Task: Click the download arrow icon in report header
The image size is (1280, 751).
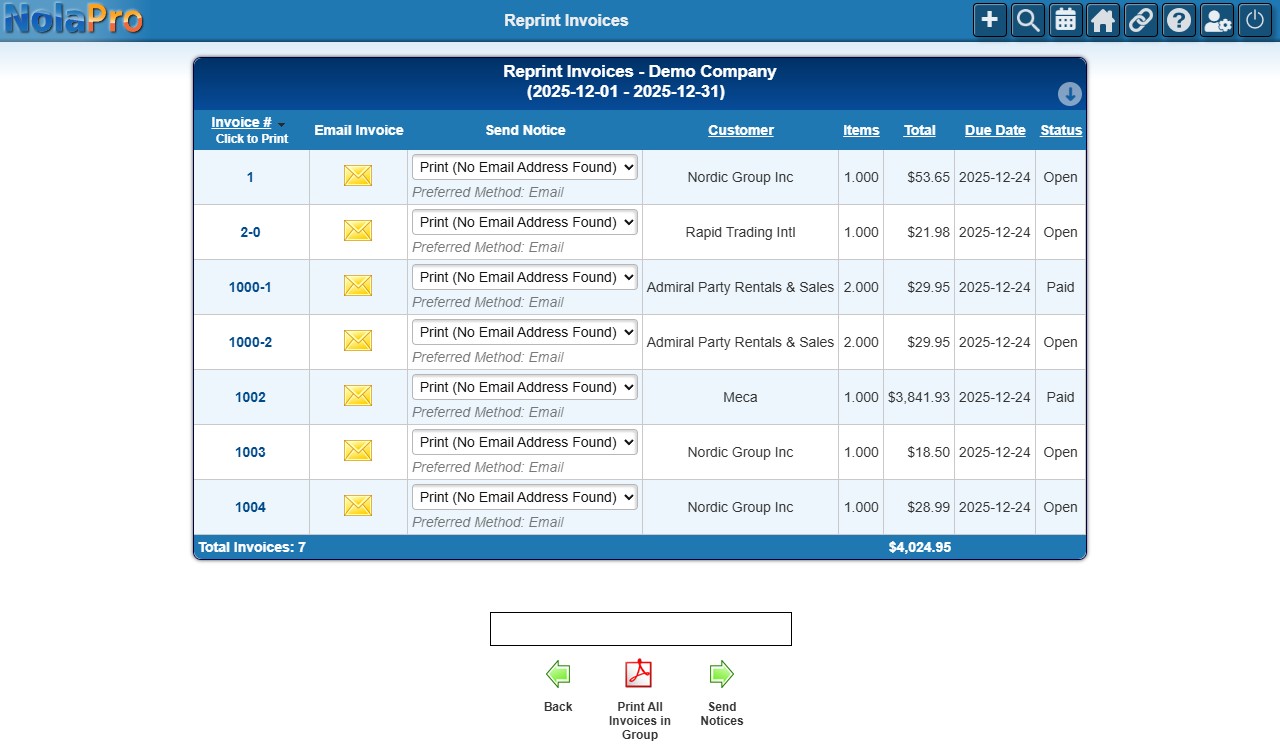Action: [1070, 94]
